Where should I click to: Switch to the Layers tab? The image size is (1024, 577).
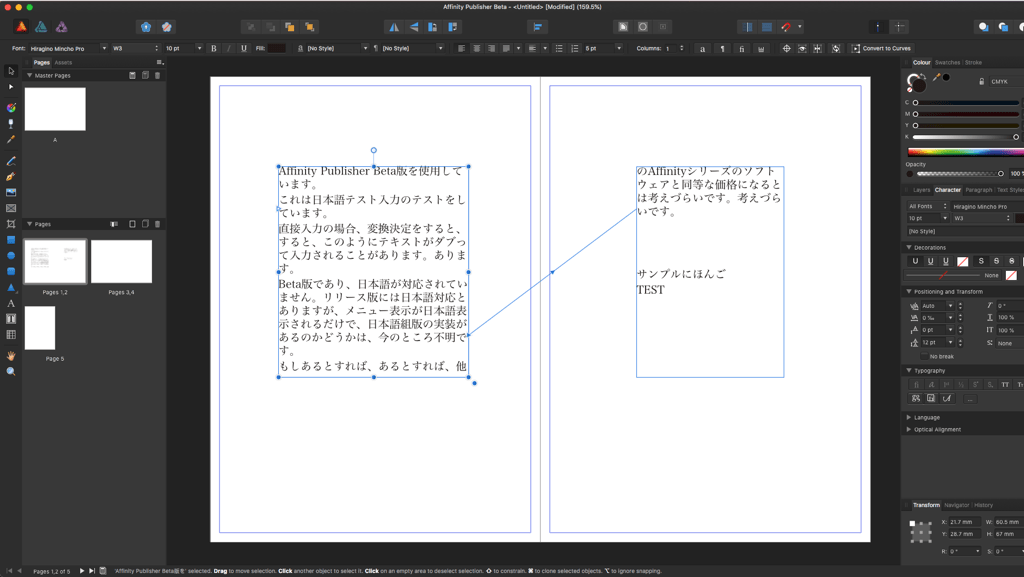coord(921,190)
